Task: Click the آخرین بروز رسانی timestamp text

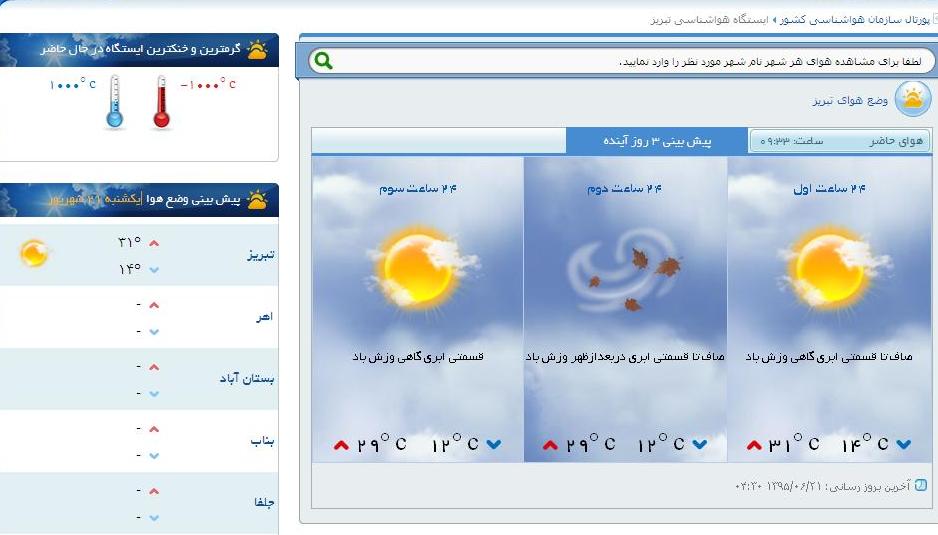Action: (823, 486)
